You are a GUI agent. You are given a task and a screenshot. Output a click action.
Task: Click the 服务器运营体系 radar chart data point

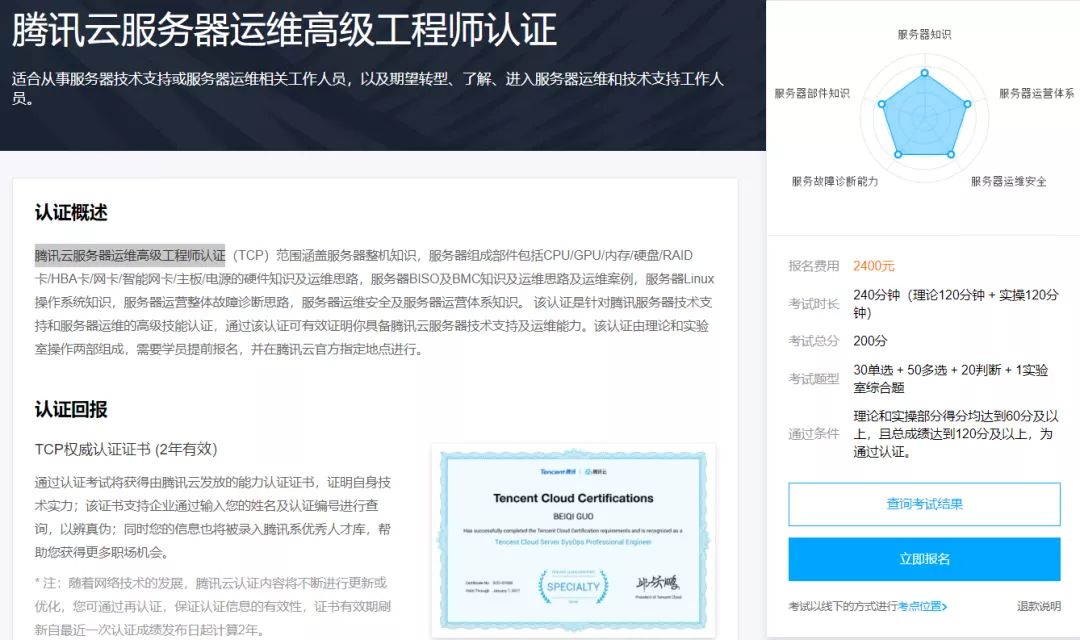[967, 104]
